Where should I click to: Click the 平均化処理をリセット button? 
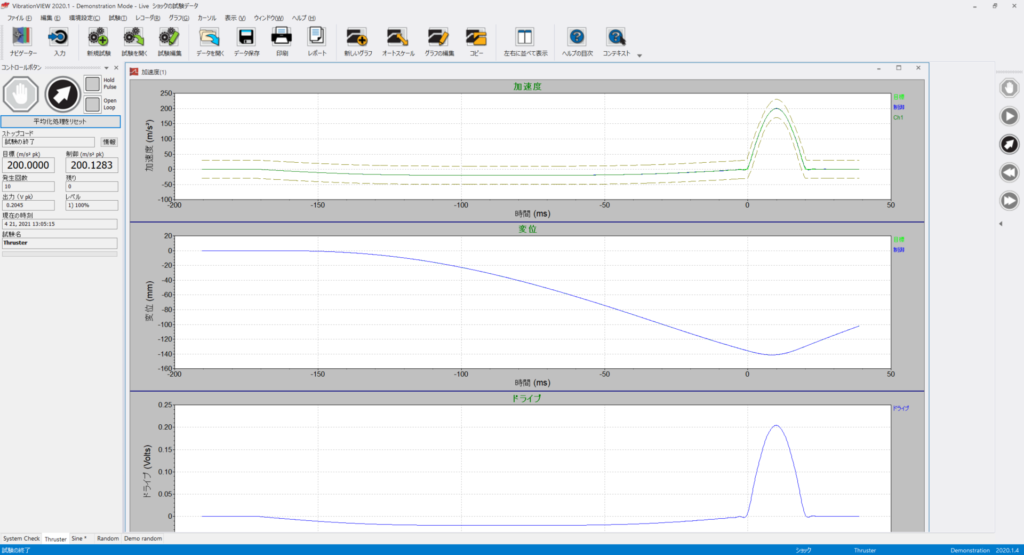(60, 121)
